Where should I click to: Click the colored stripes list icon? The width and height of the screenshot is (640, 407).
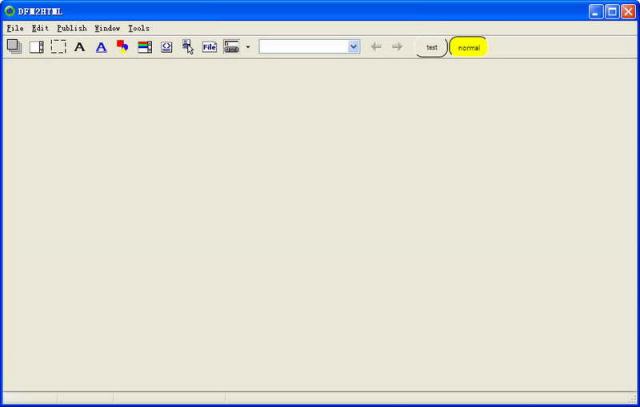point(144,47)
